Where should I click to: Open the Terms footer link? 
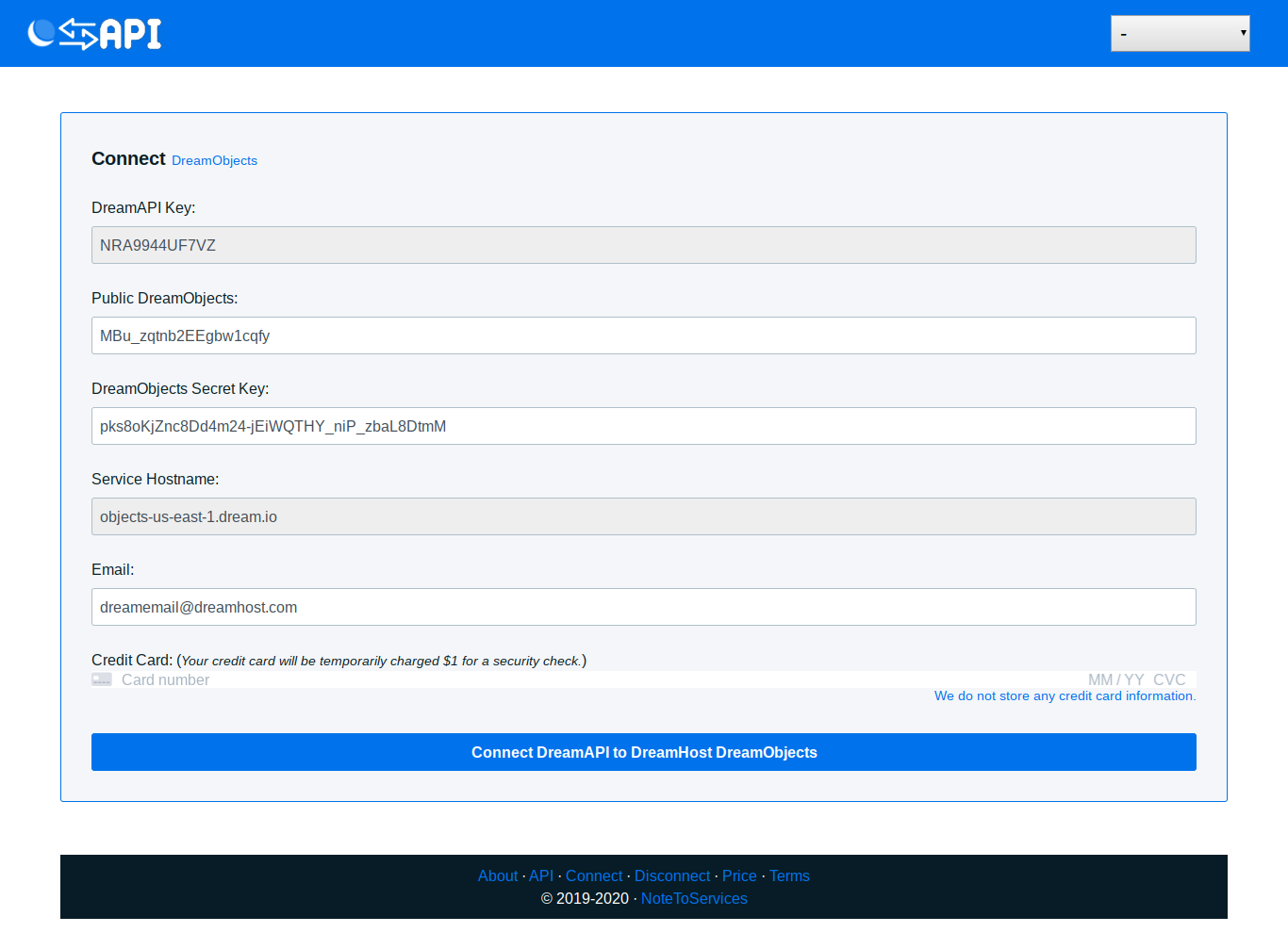click(x=789, y=875)
